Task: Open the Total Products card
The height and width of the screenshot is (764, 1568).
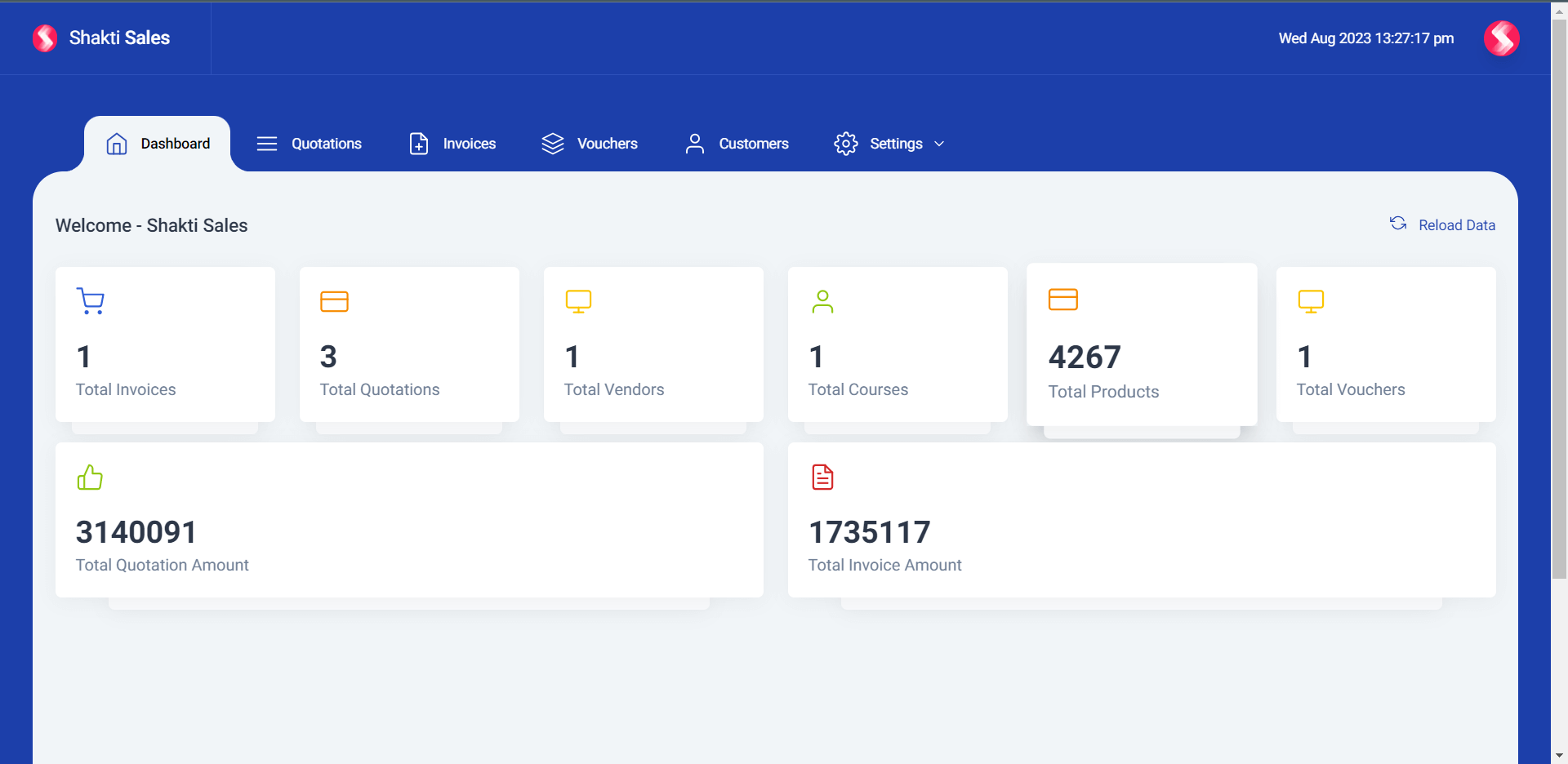Action: coord(1141,344)
